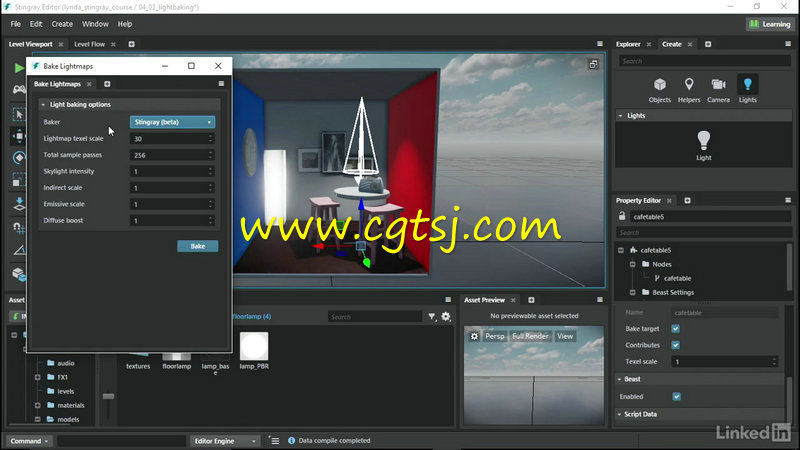Open the Create menu

[x=62, y=24]
